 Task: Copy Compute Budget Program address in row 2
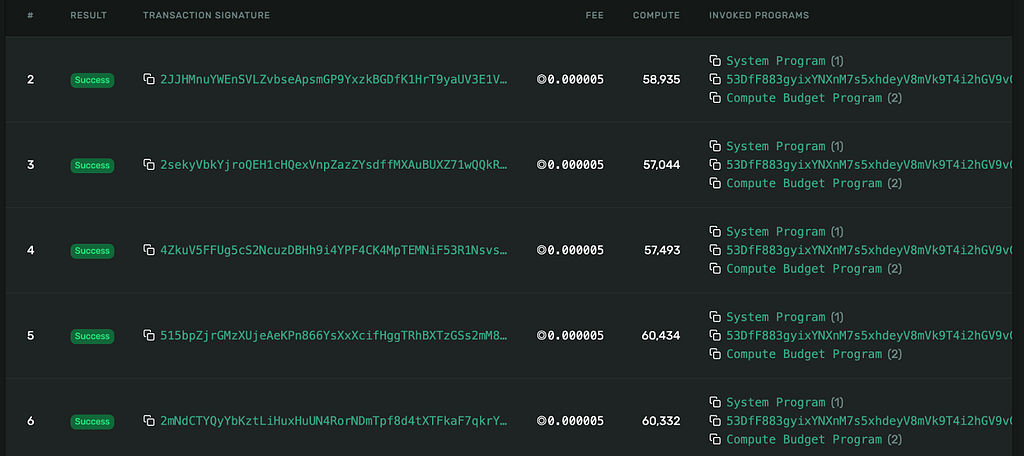point(715,98)
